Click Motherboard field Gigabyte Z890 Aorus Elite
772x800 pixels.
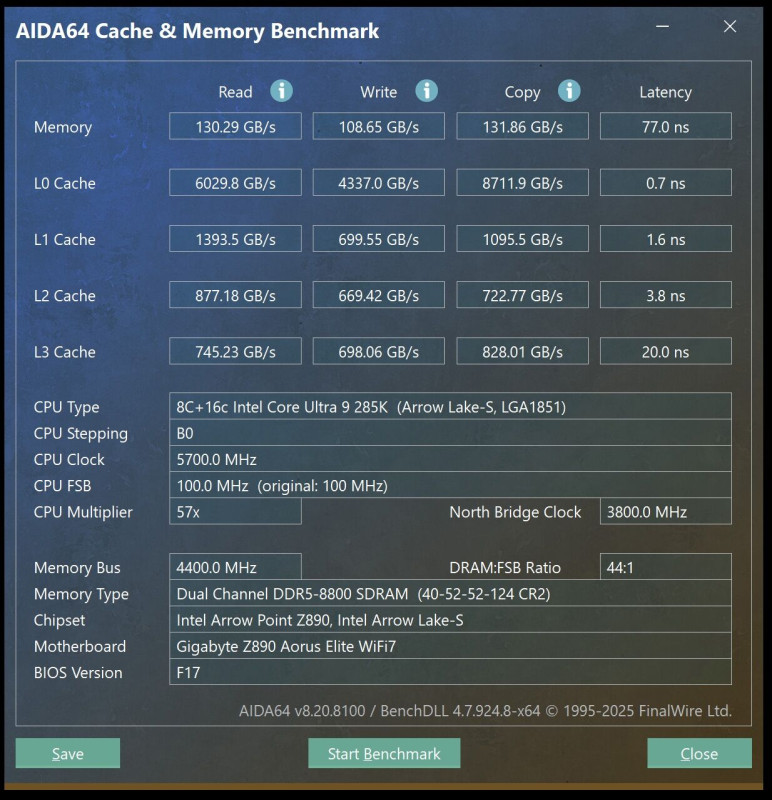pos(450,646)
